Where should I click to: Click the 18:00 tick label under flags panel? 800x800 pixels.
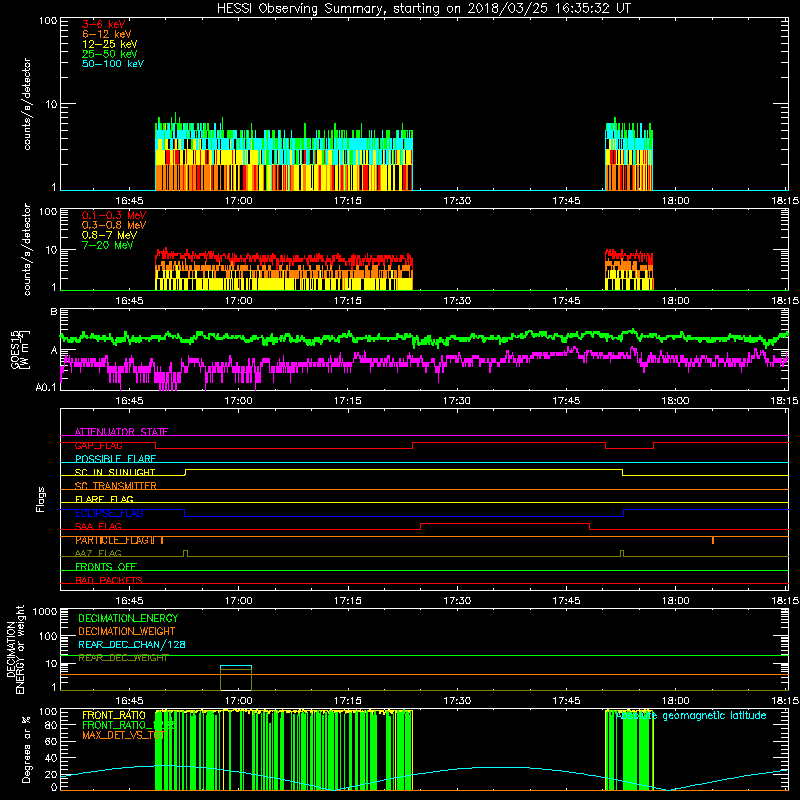tap(675, 601)
